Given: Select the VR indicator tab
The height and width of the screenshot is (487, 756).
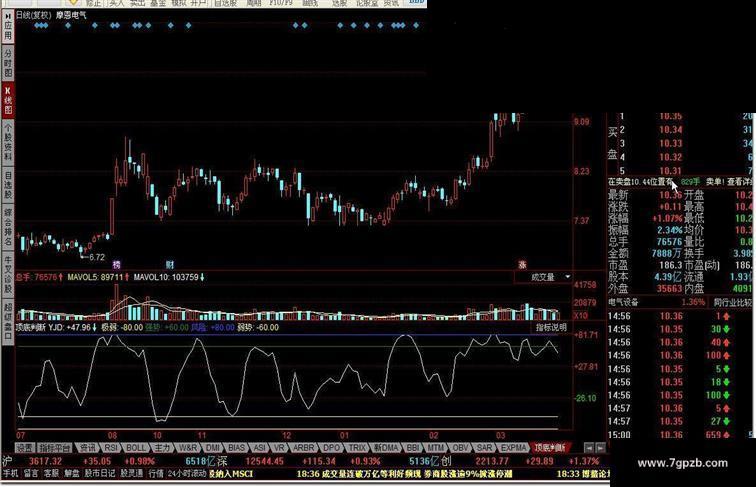Looking at the screenshot, I should [280, 448].
